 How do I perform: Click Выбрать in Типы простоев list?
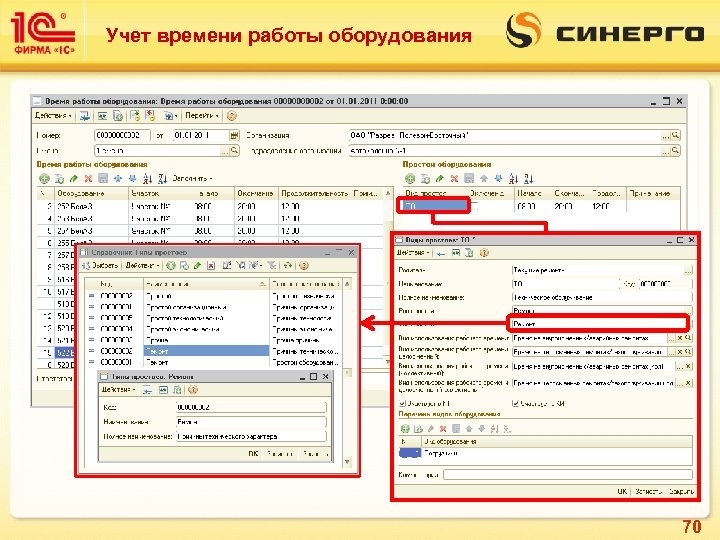click(100, 265)
